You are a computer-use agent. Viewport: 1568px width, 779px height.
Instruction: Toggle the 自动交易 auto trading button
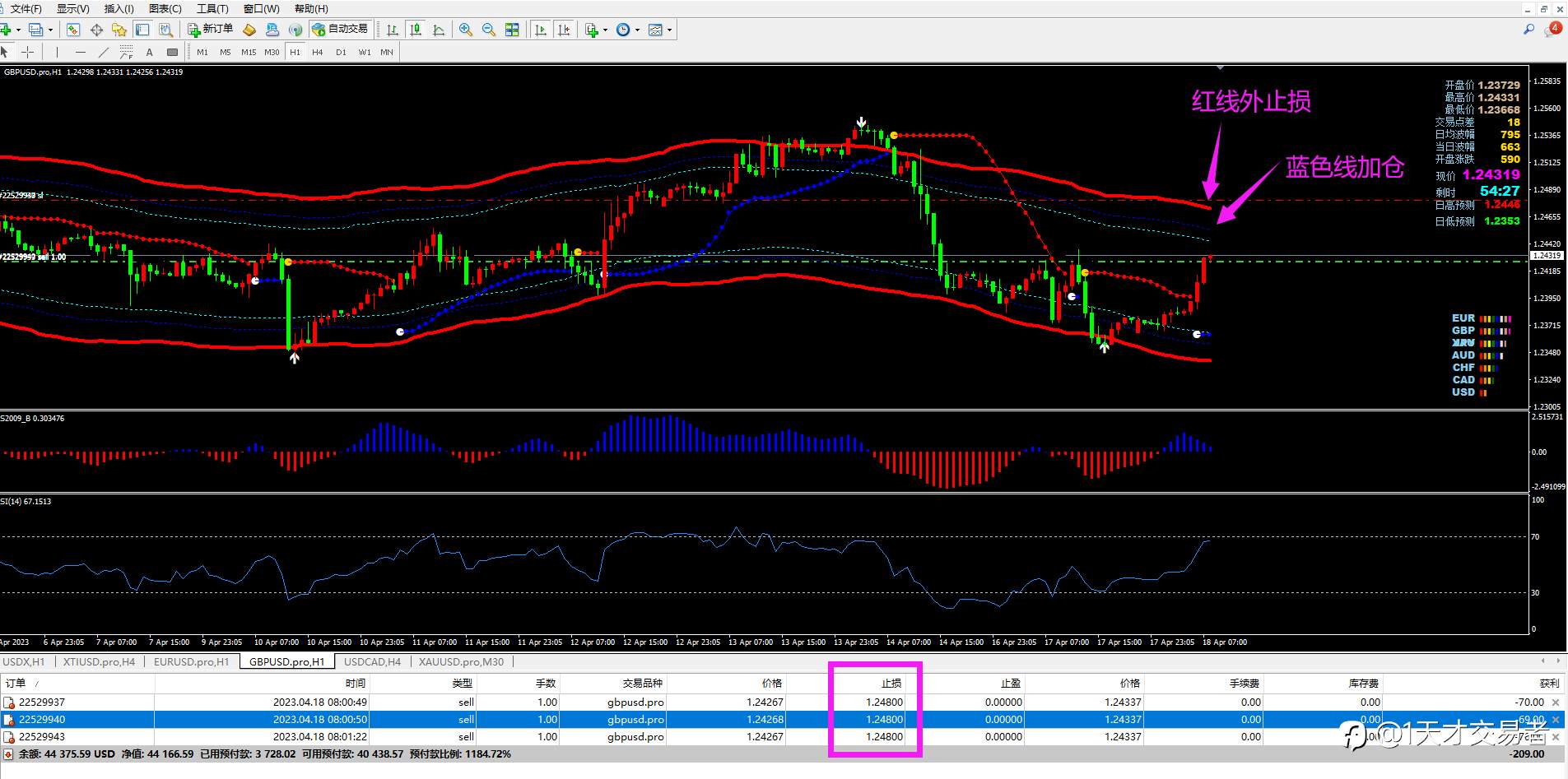[340, 30]
